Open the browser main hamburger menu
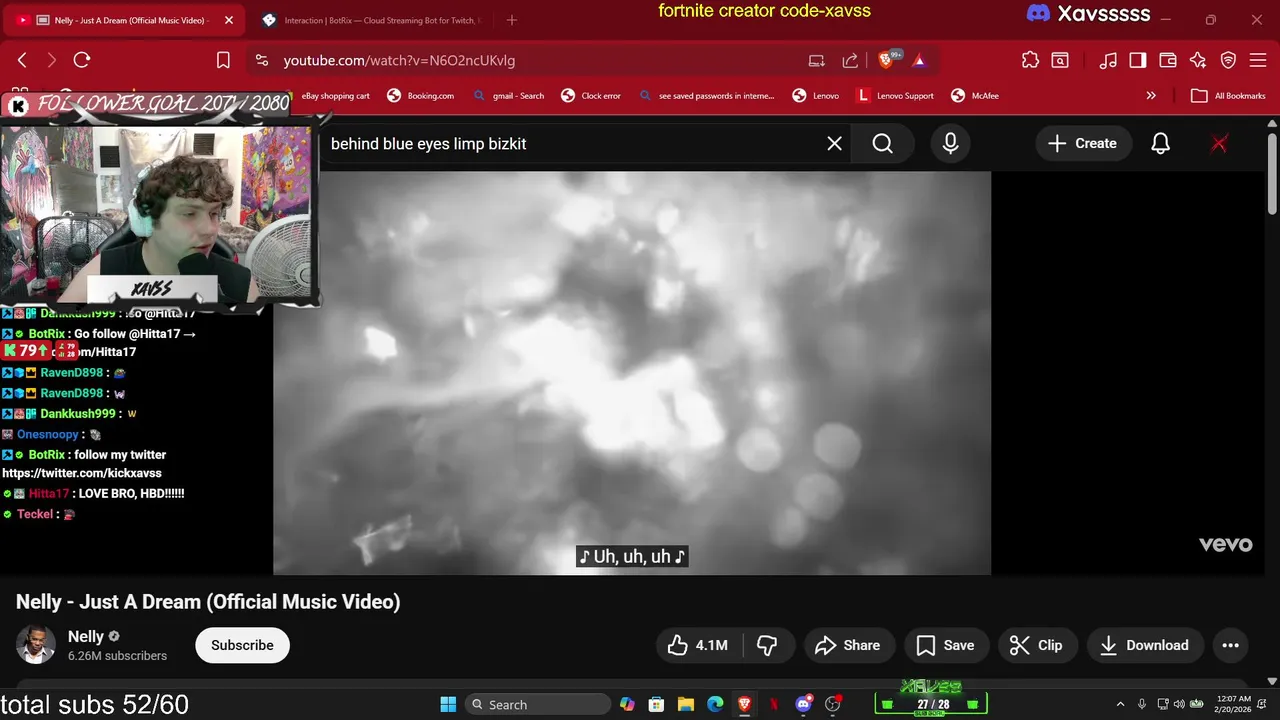Image resolution: width=1280 pixels, height=720 pixels. pyautogui.click(x=1258, y=60)
